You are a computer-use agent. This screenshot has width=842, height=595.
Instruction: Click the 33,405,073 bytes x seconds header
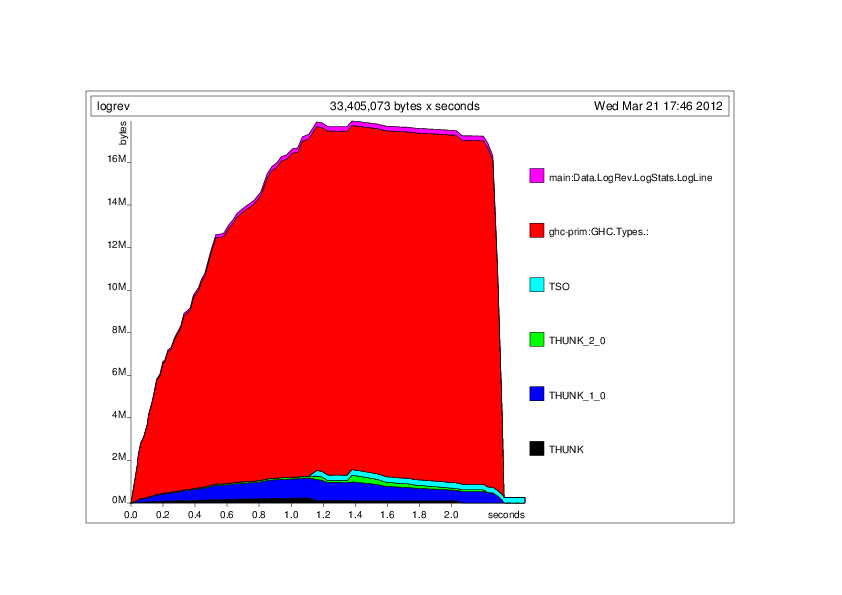tap(404, 106)
